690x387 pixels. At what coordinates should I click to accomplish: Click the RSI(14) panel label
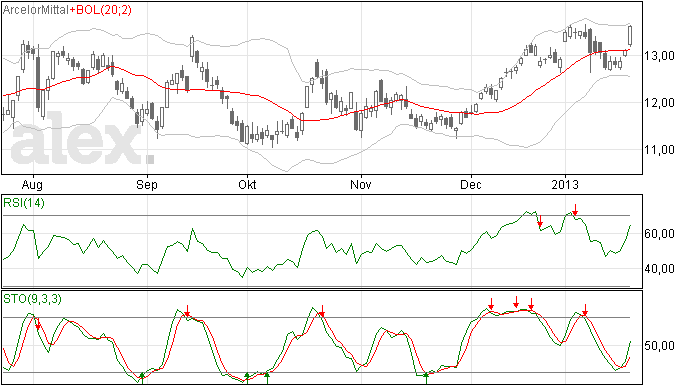24,203
